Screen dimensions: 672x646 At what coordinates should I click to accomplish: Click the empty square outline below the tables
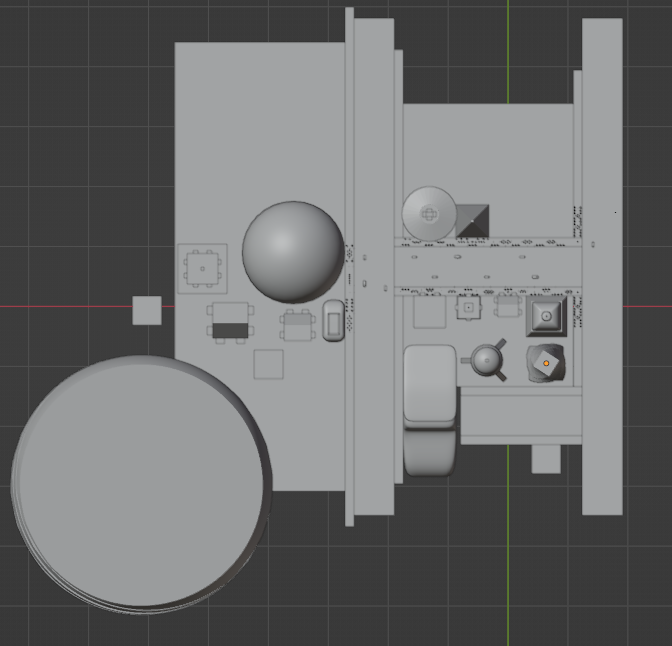268,364
